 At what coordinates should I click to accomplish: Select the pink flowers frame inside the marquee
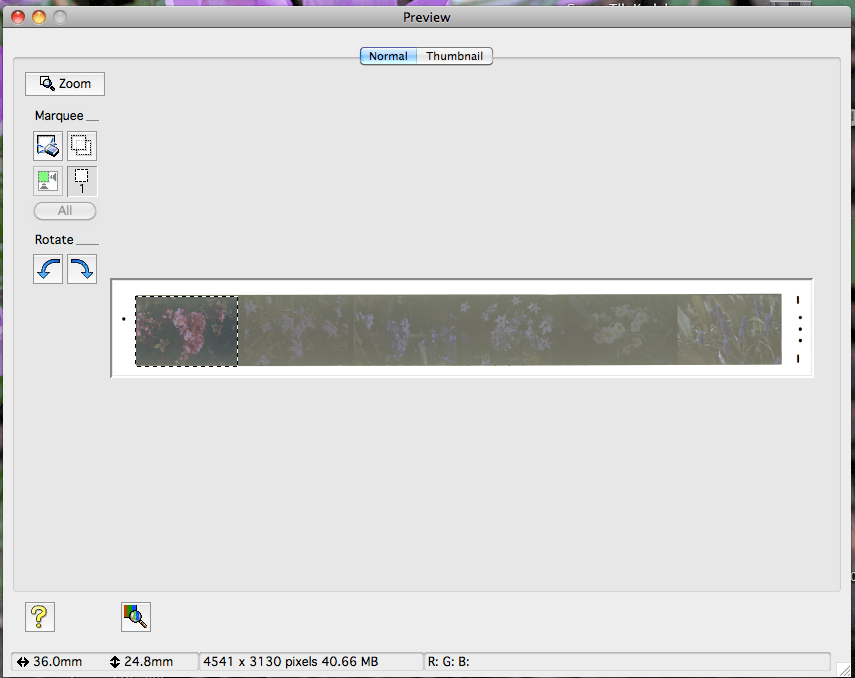186,331
